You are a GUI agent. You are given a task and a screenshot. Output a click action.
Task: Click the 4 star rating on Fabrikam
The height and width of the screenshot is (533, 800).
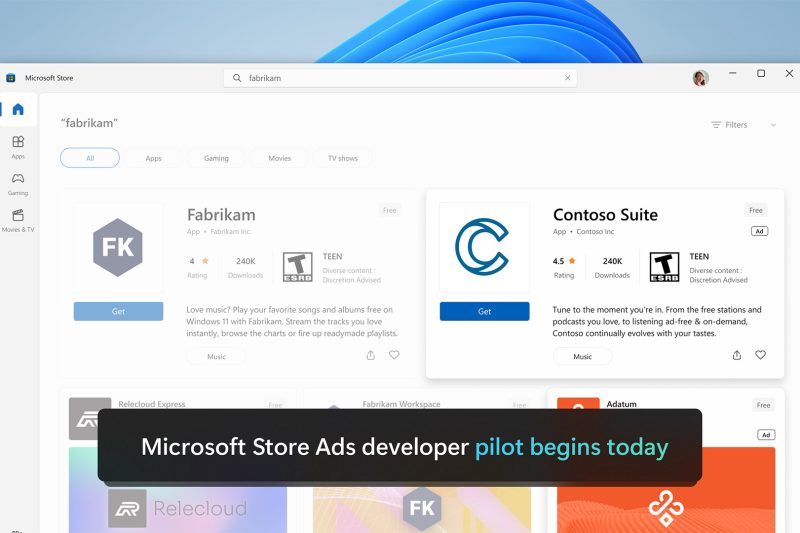point(198,267)
